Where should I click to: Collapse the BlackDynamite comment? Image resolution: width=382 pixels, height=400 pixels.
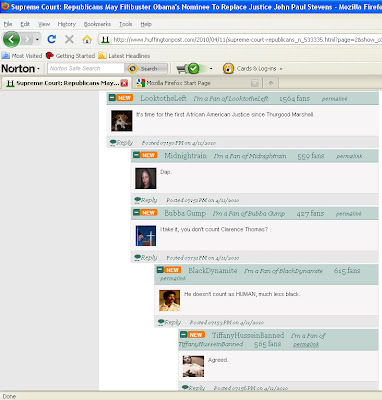[x=160, y=270]
